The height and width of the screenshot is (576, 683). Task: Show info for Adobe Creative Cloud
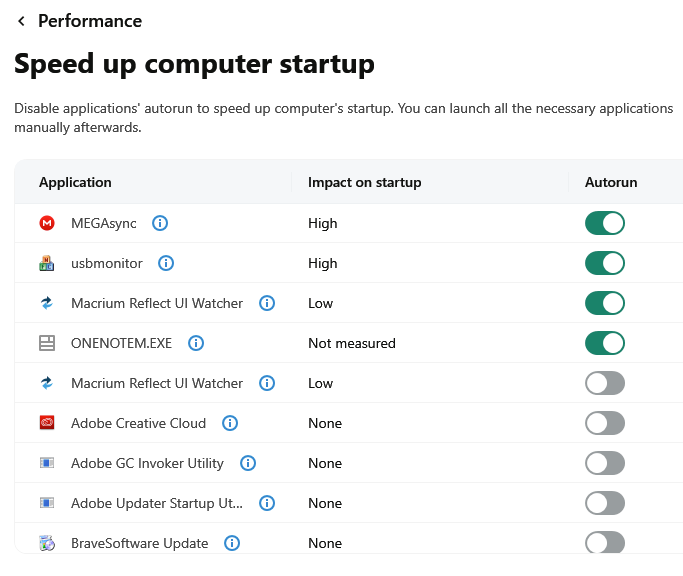230,423
